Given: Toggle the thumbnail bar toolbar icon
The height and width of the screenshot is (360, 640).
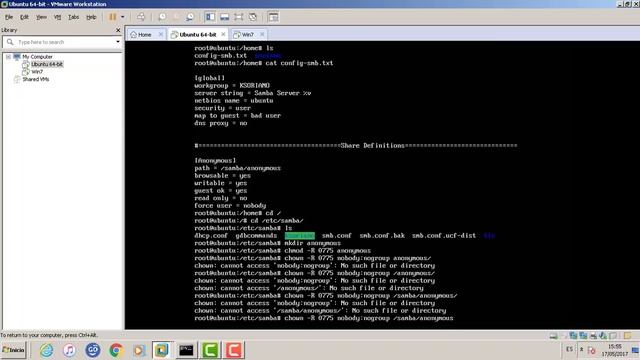Looking at the screenshot, I should point(224,17).
